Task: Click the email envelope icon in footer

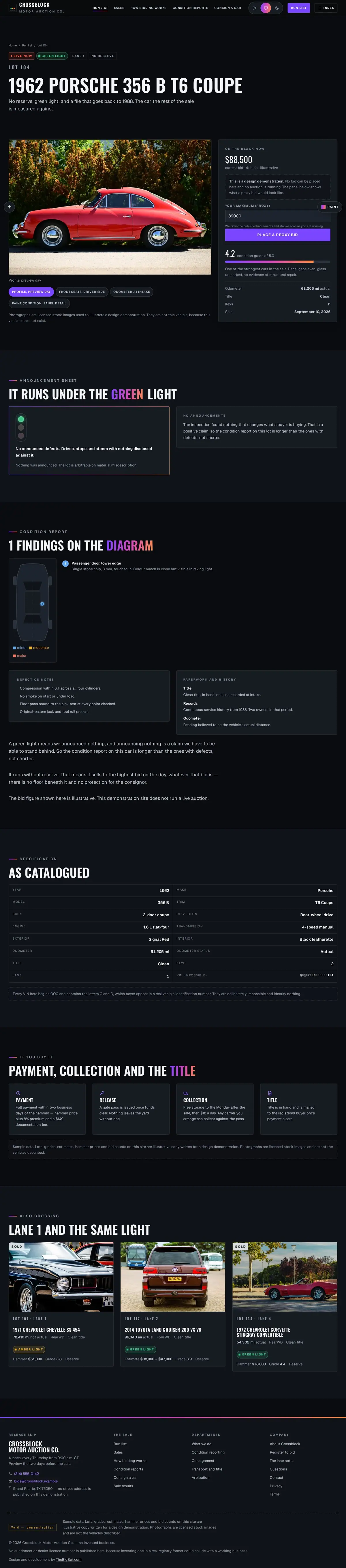Action: pos(10,1481)
